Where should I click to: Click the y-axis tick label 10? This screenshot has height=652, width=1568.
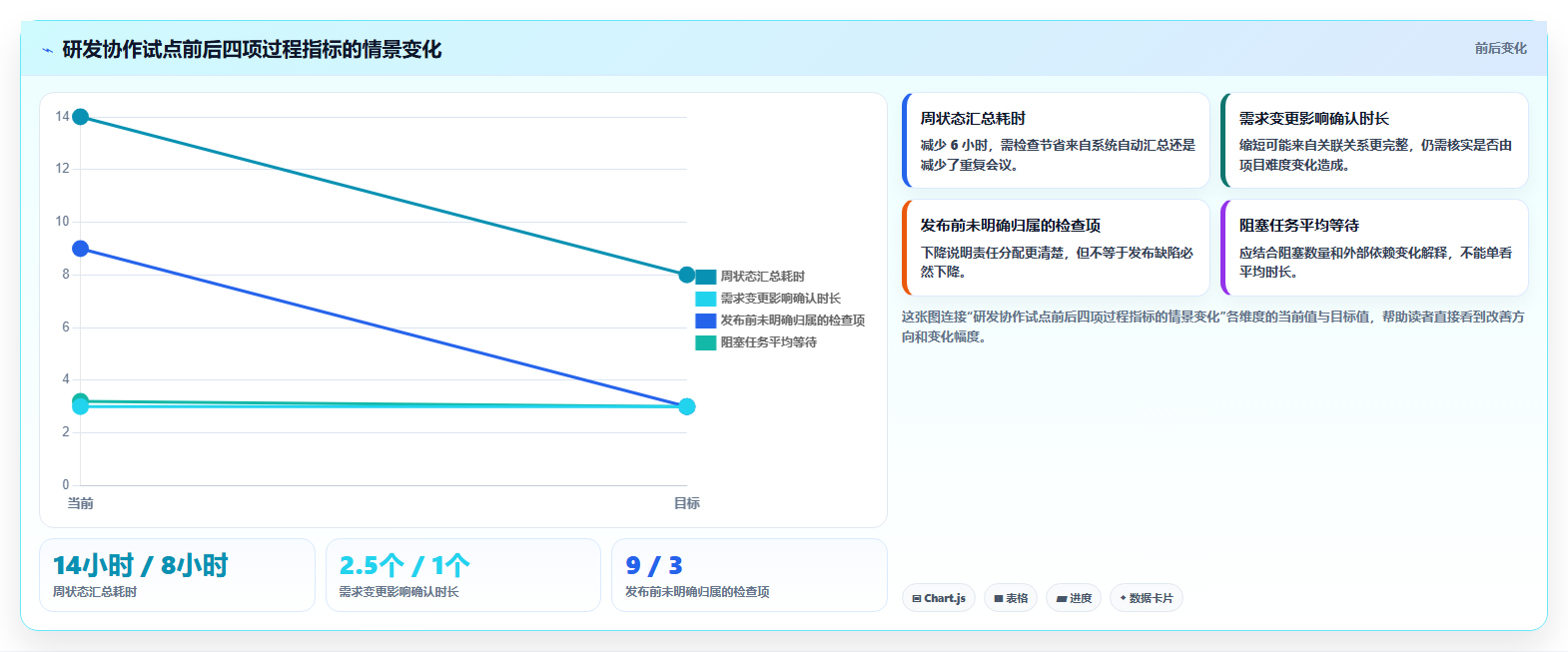(62, 222)
